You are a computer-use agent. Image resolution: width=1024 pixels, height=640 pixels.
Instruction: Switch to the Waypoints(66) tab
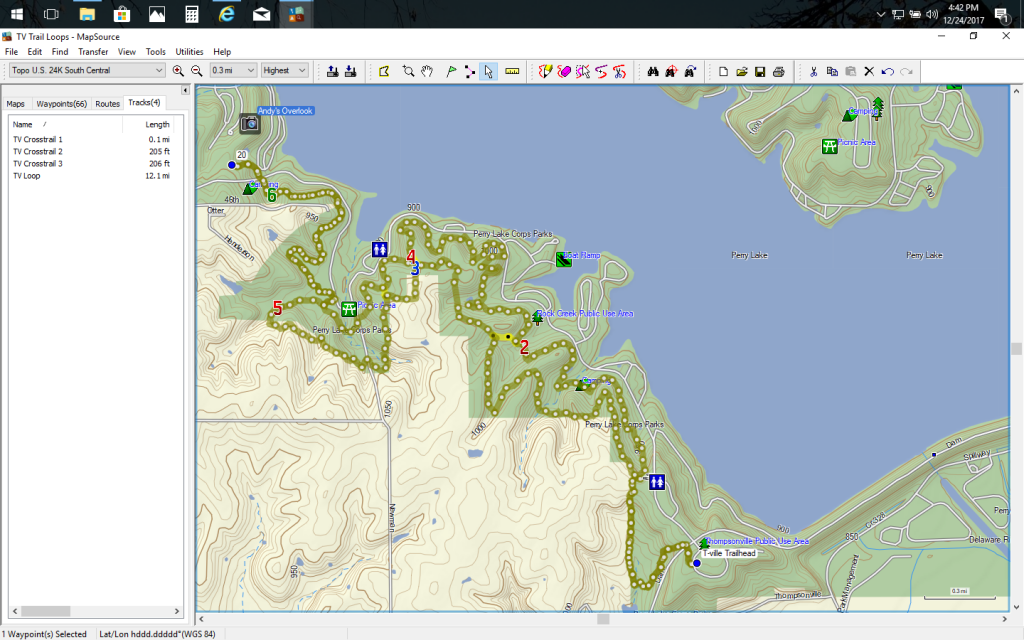point(61,104)
